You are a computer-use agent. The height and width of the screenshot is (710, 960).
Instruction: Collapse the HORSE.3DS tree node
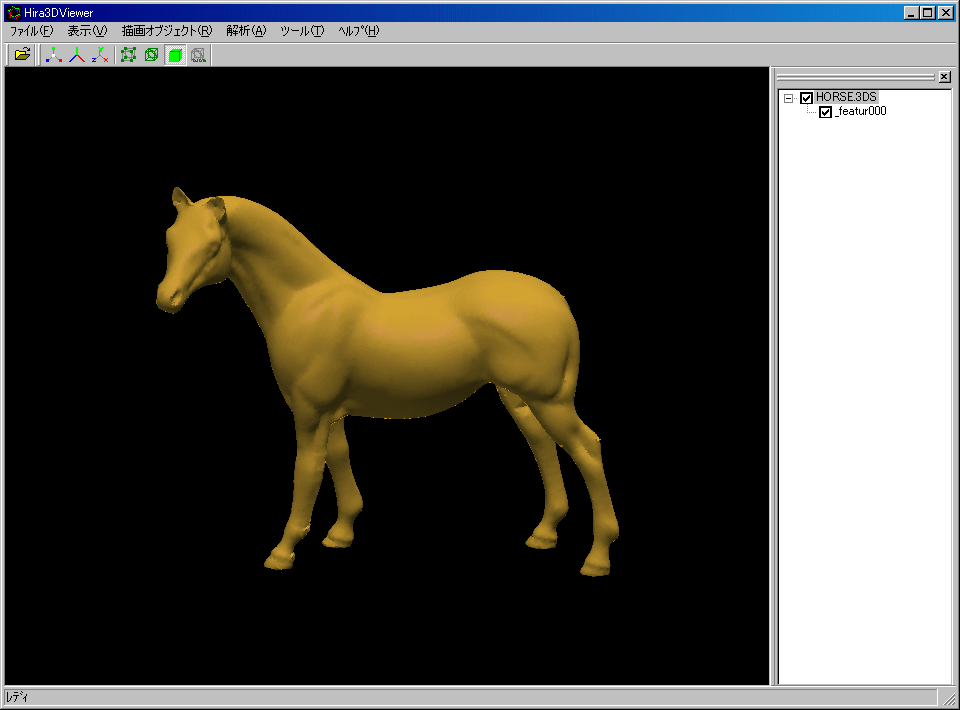click(788, 98)
